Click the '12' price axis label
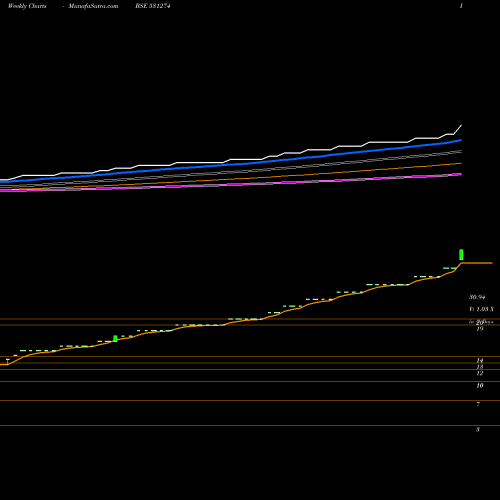Image resolution: width=500 pixels, height=500 pixels. [480, 373]
